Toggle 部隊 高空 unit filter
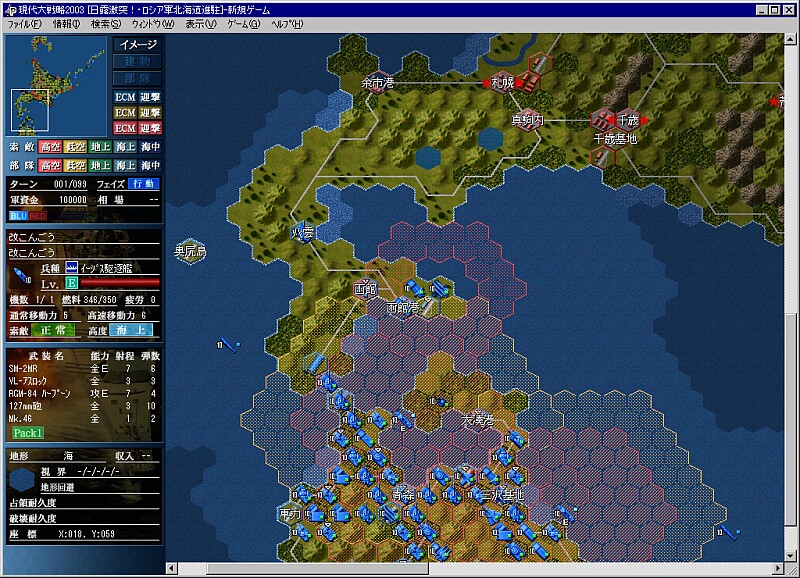Screen dimensions: 800x578 pos(50,165)
